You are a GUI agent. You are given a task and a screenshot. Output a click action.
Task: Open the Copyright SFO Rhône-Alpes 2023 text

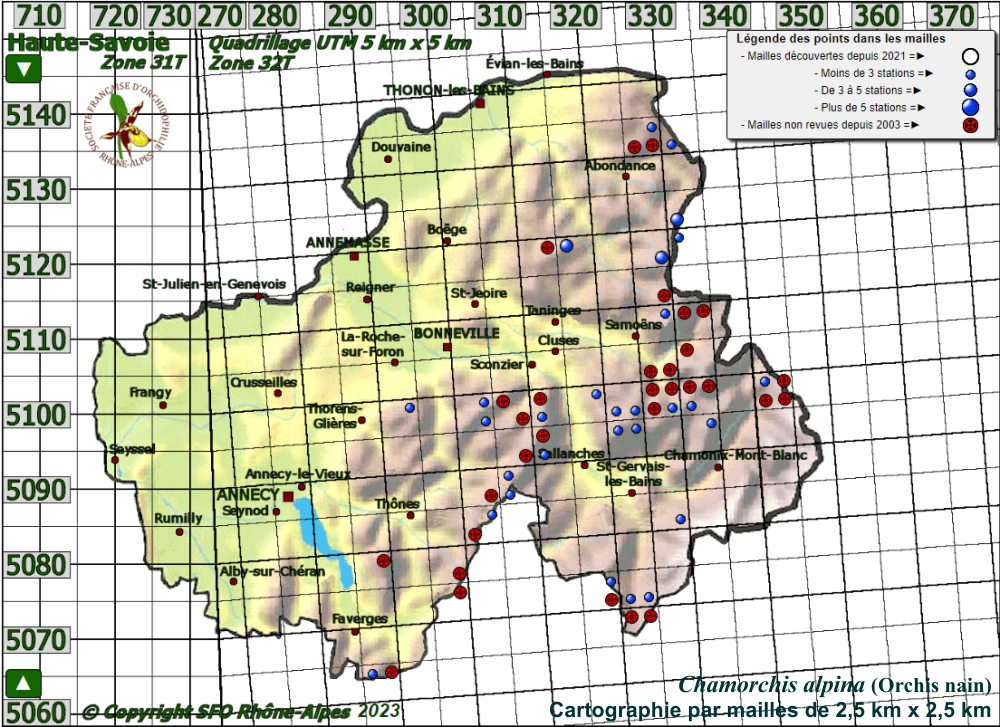pyautogui.click(x=240, y=712)
